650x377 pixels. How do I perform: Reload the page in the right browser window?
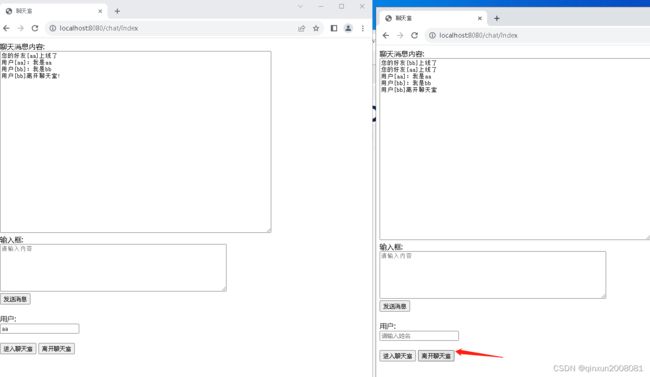pos(414,35)
